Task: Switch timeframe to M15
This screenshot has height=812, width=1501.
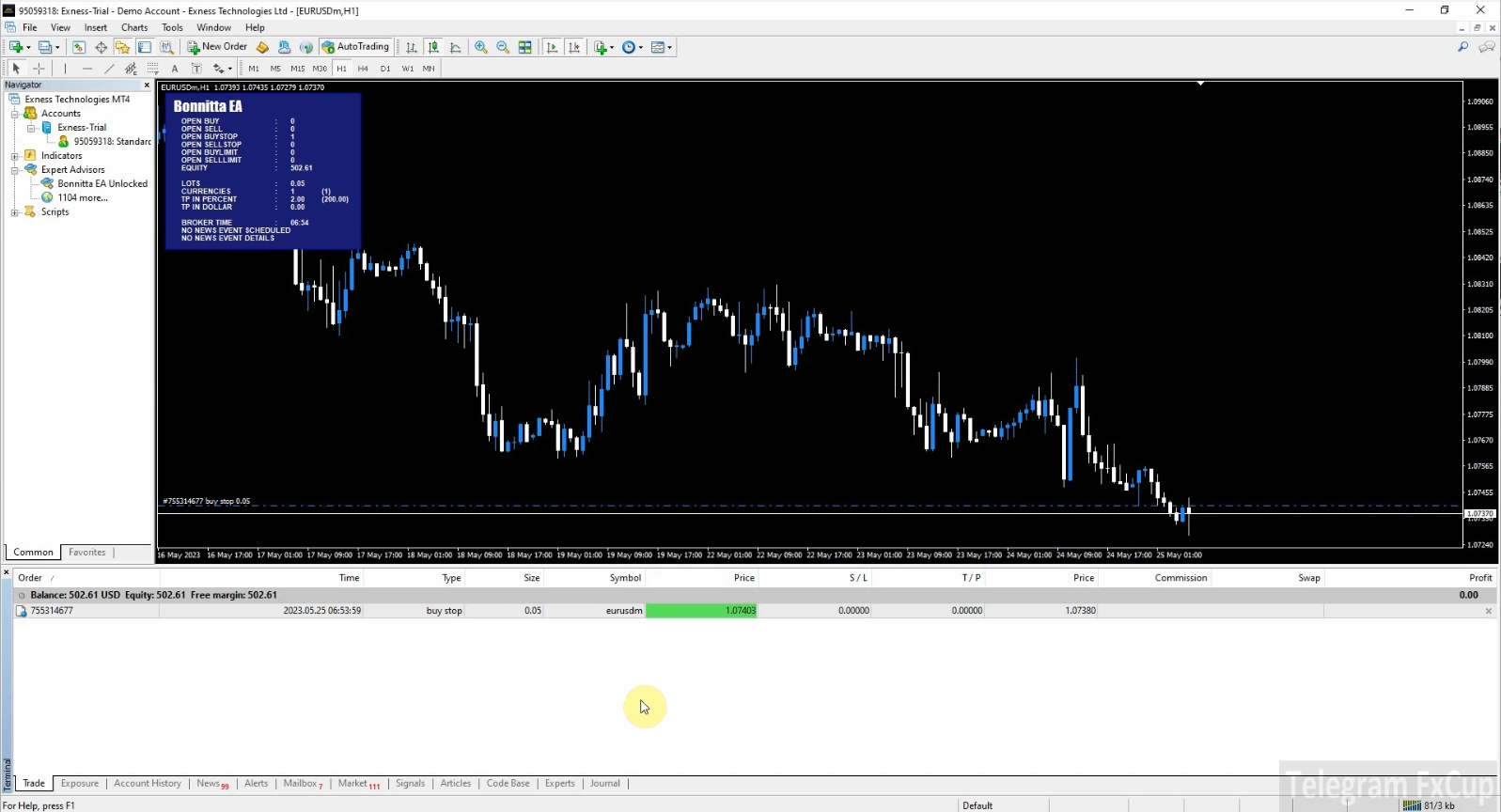Action: [x=297, y=69]
